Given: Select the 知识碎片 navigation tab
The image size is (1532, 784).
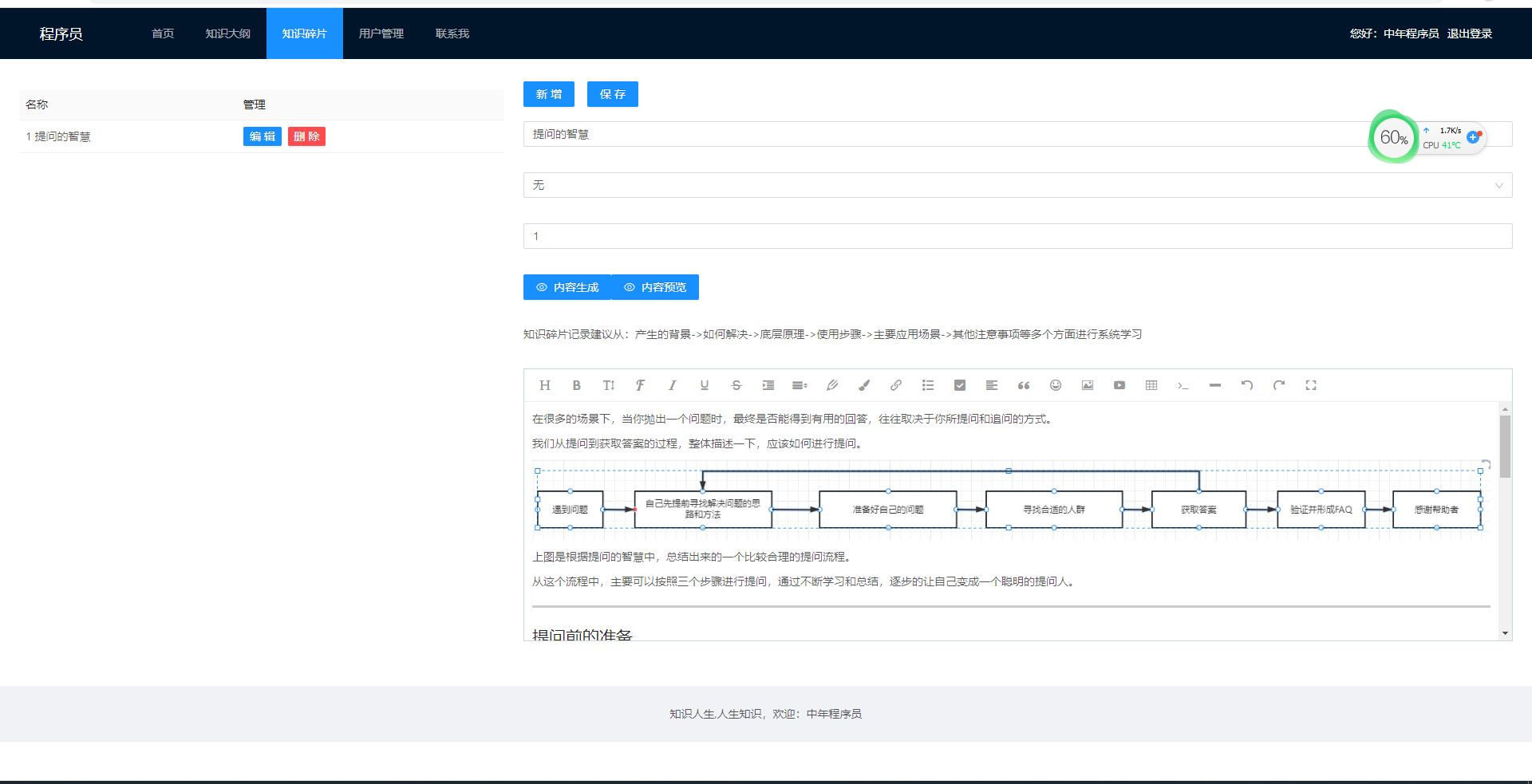Looking at the screenshot, I should click(305, 33).
